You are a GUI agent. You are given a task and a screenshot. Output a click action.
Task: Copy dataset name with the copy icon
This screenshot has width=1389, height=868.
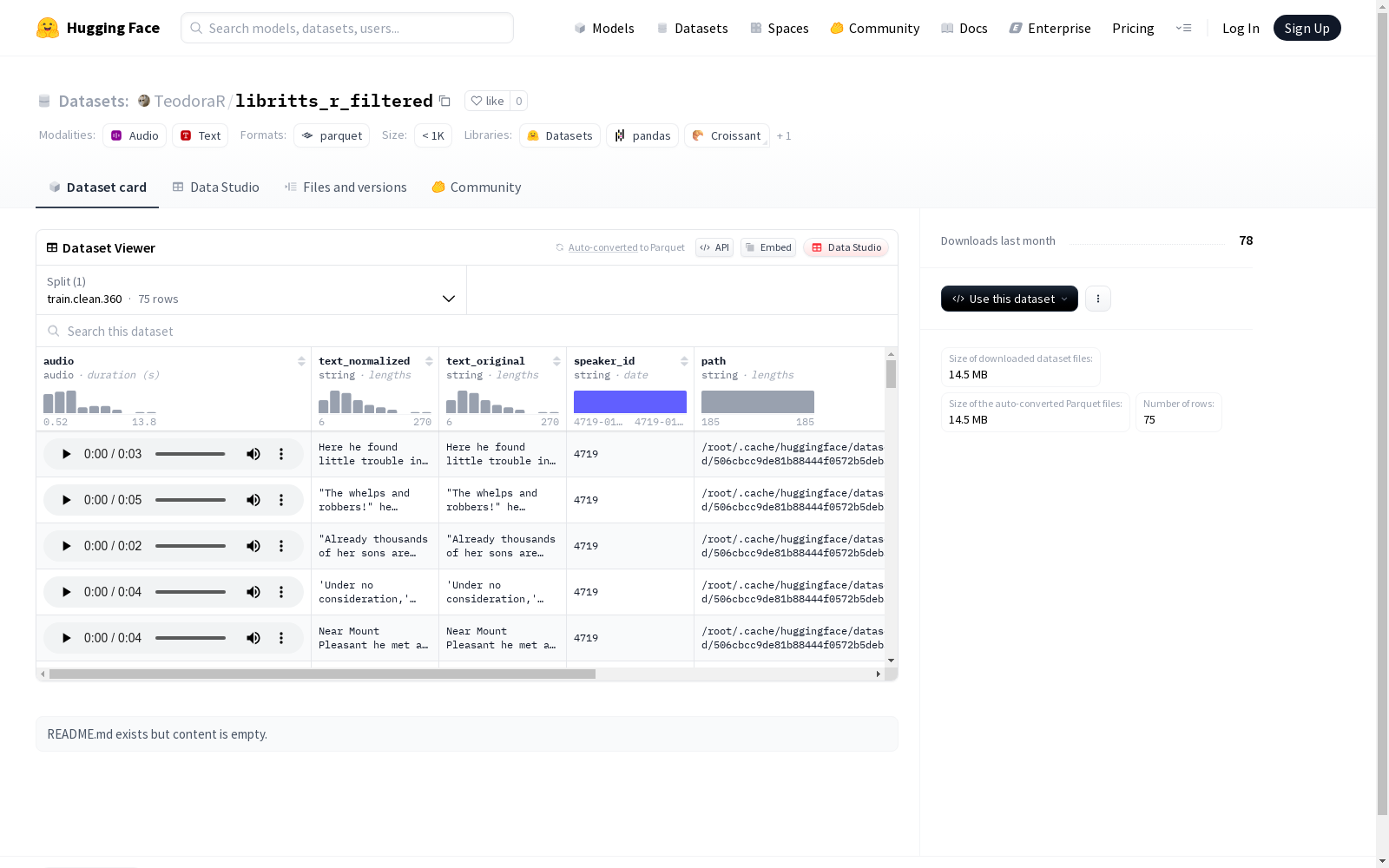444,101
